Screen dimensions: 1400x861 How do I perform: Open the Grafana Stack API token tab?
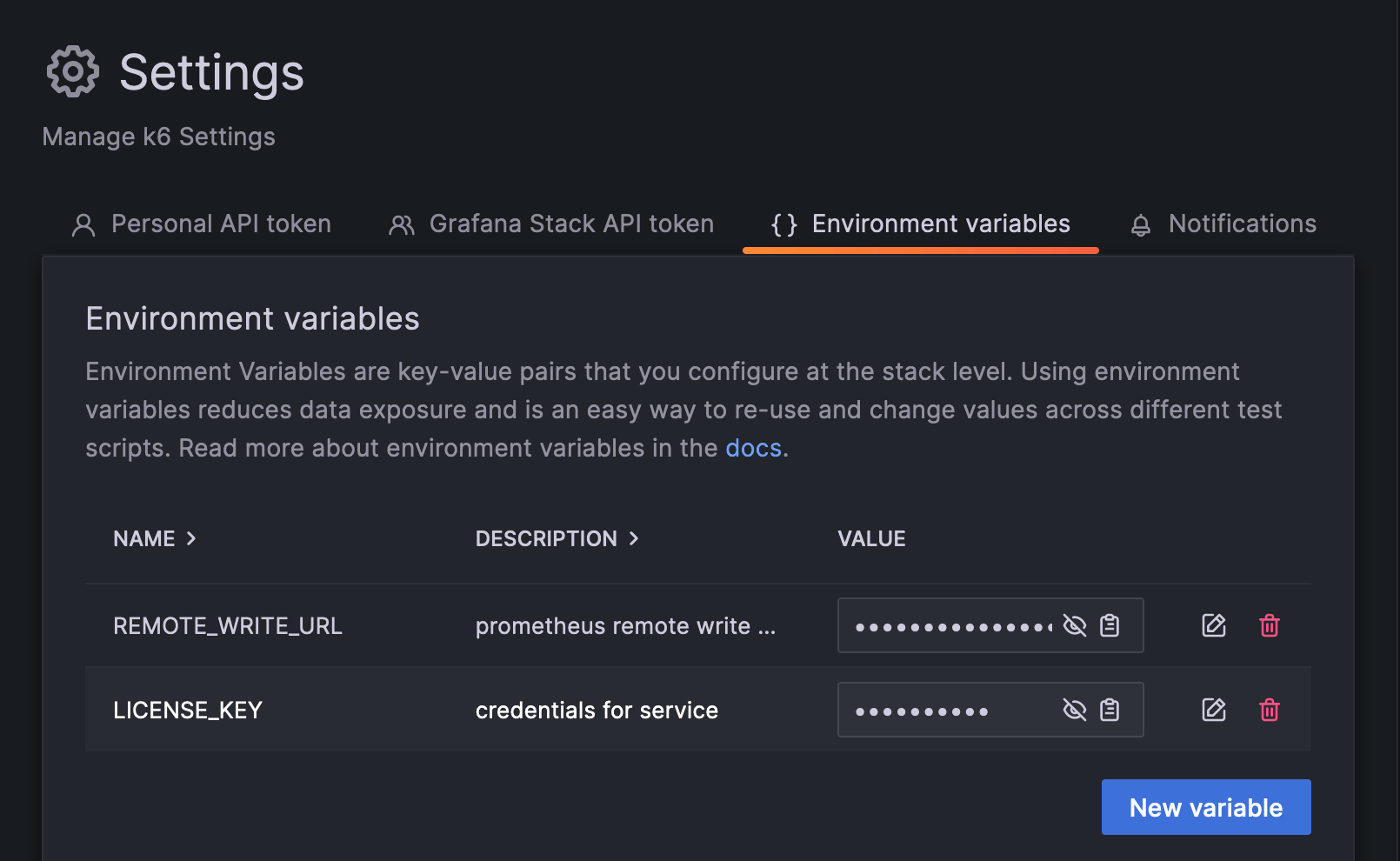(x=570, y=224)
